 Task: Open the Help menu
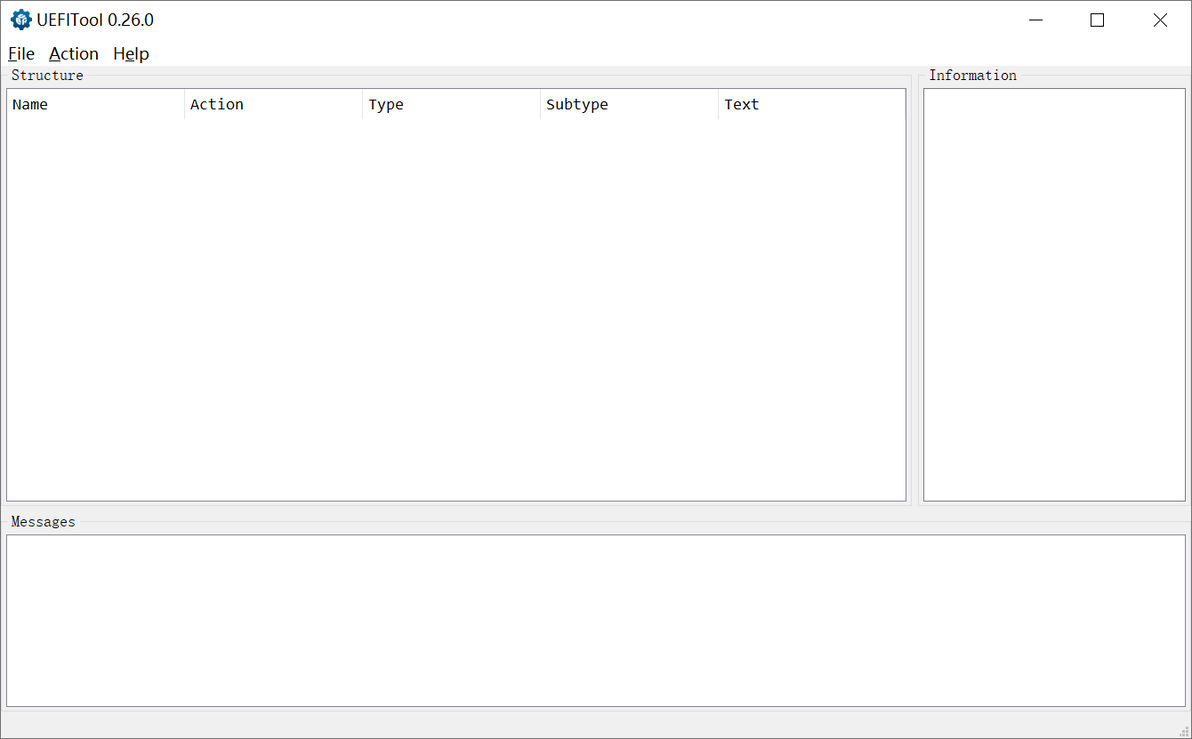coord(131,54)
